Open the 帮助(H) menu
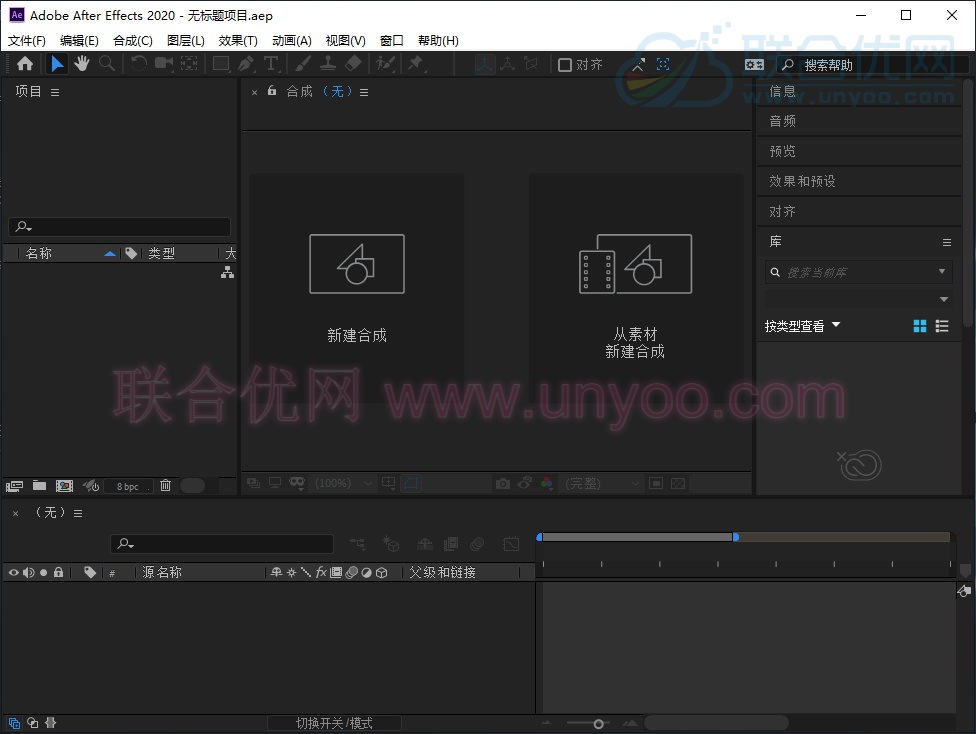 [x=438, y=40]
